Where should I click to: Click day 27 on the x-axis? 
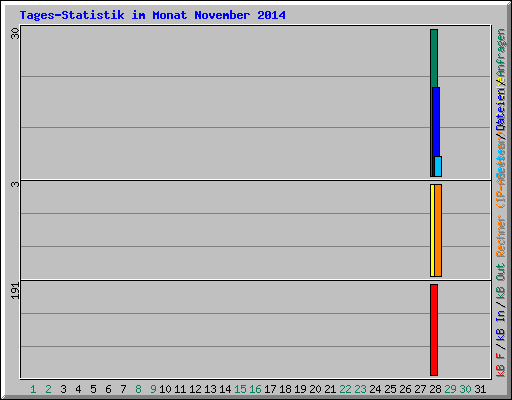(x=420, y=389)
